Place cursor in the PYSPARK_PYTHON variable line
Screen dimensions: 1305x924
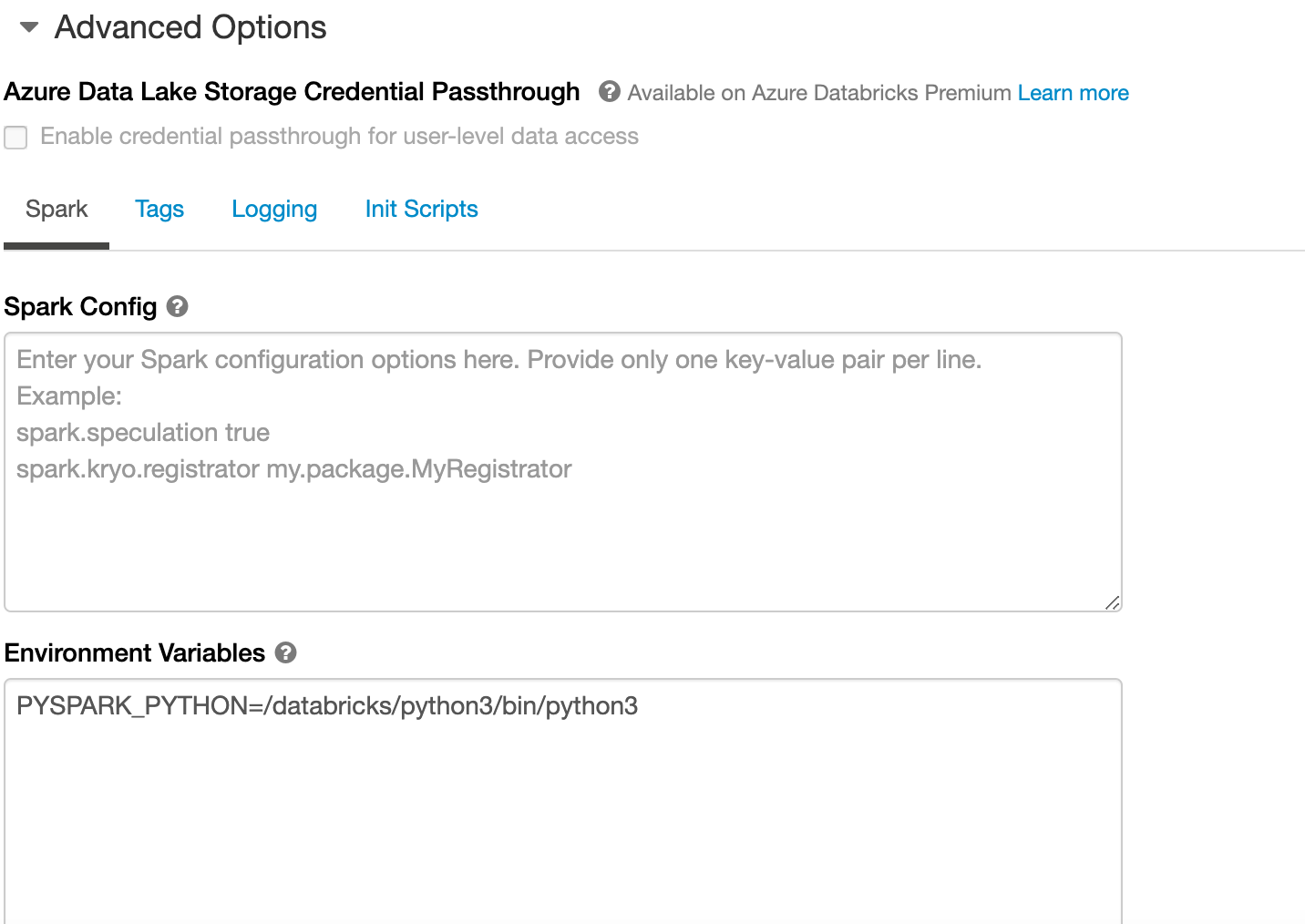[327, 706]
